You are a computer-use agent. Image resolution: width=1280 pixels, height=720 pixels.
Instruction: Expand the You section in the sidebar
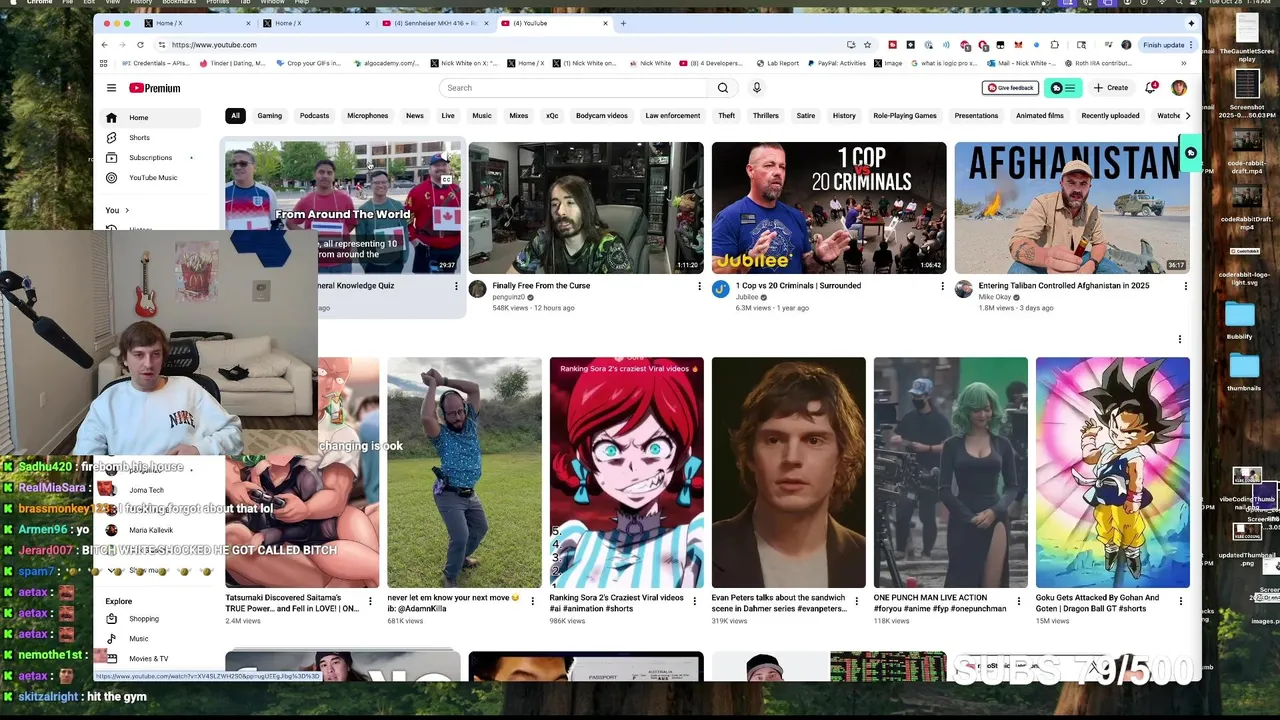click(118, 210)
